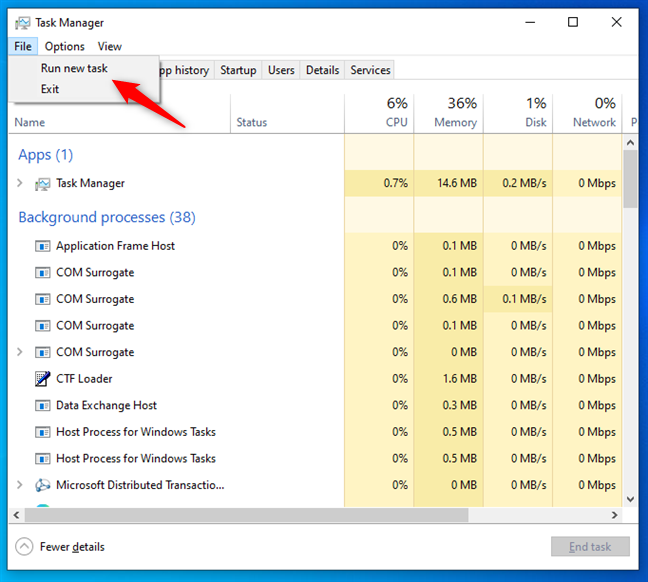Open the File menu
Viewport: 648px width, 582px height.
(23, 46)
